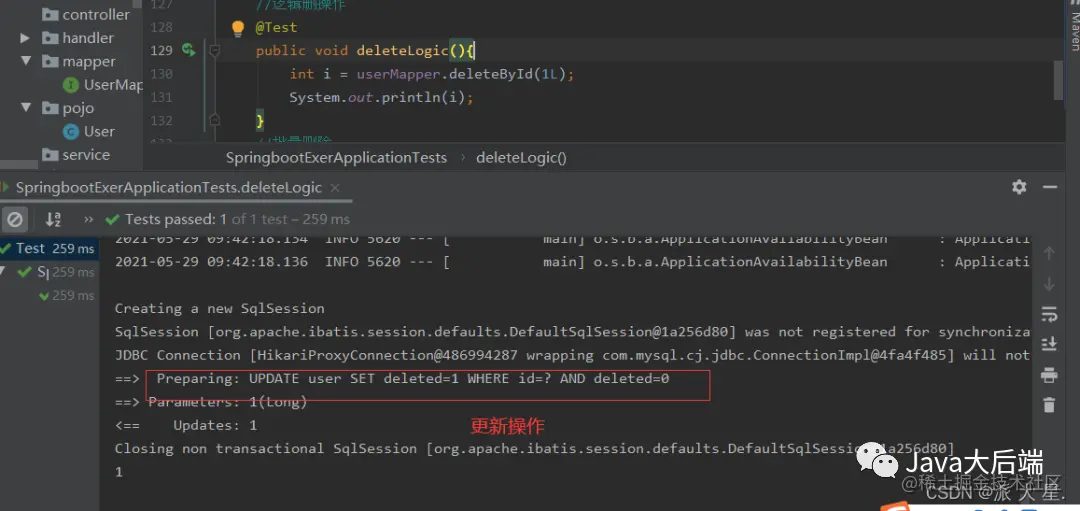This screenshot has width=1080, height=511.
Task: Click the 'JDBC Connection' console line
Action: [572, 355]
